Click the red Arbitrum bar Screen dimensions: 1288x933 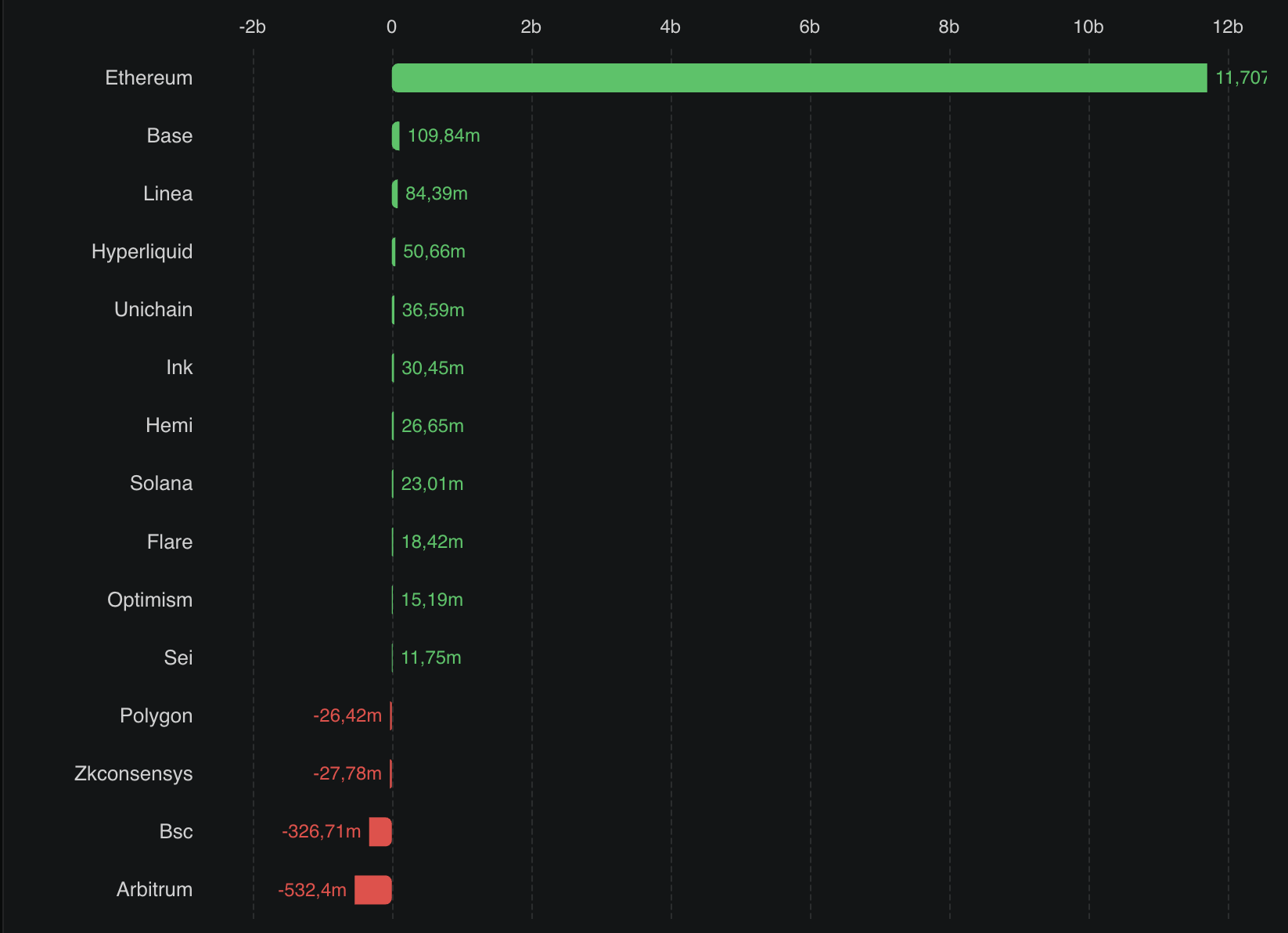pos(373,890)
